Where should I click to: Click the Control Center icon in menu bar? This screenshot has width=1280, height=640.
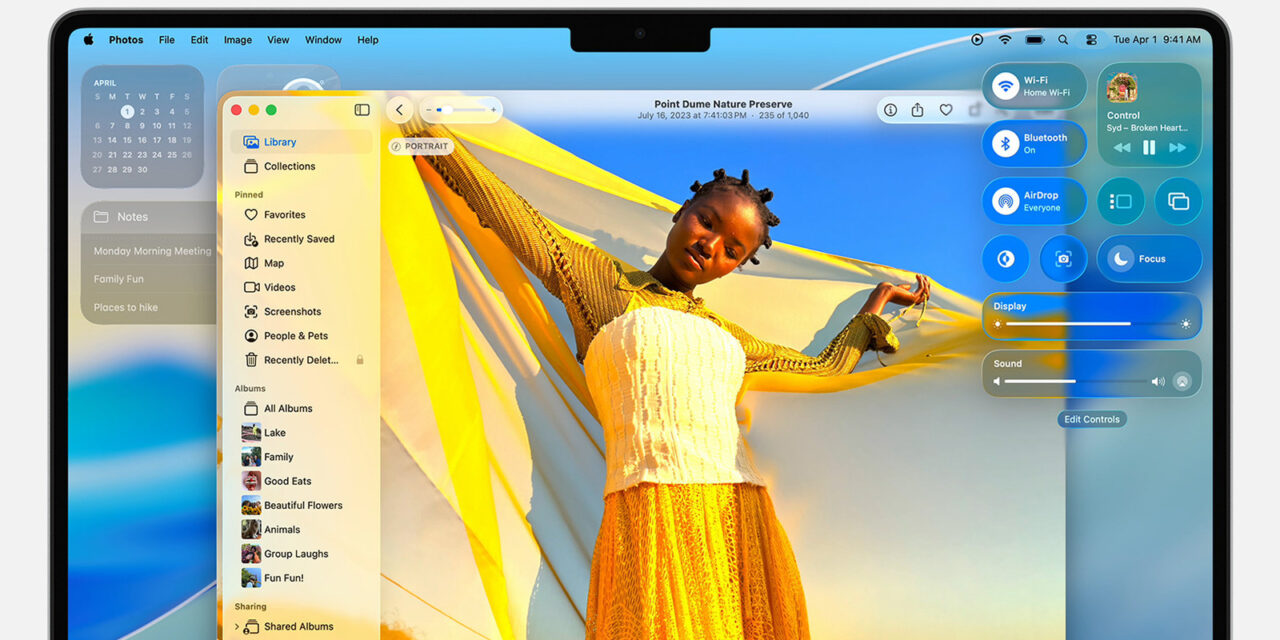click(x=1091, y=40)
